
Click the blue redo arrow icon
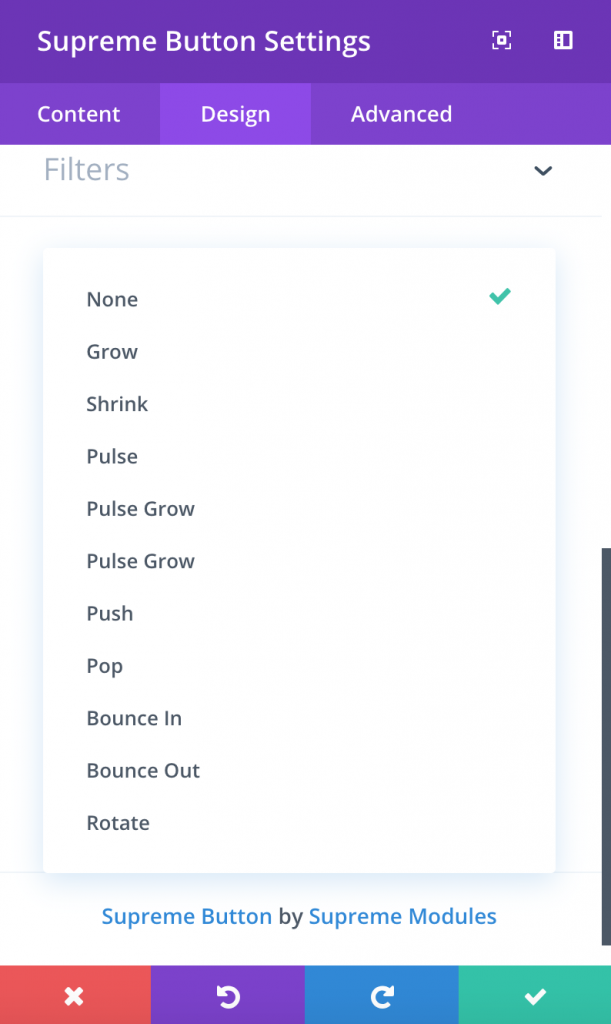pyautogui.click(x=382, y=995)
